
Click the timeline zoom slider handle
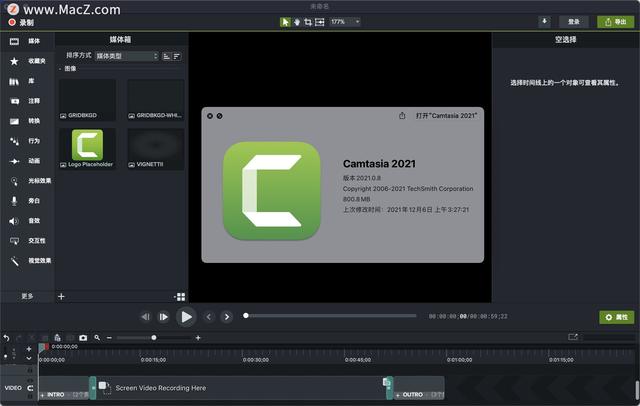point(154,337)
